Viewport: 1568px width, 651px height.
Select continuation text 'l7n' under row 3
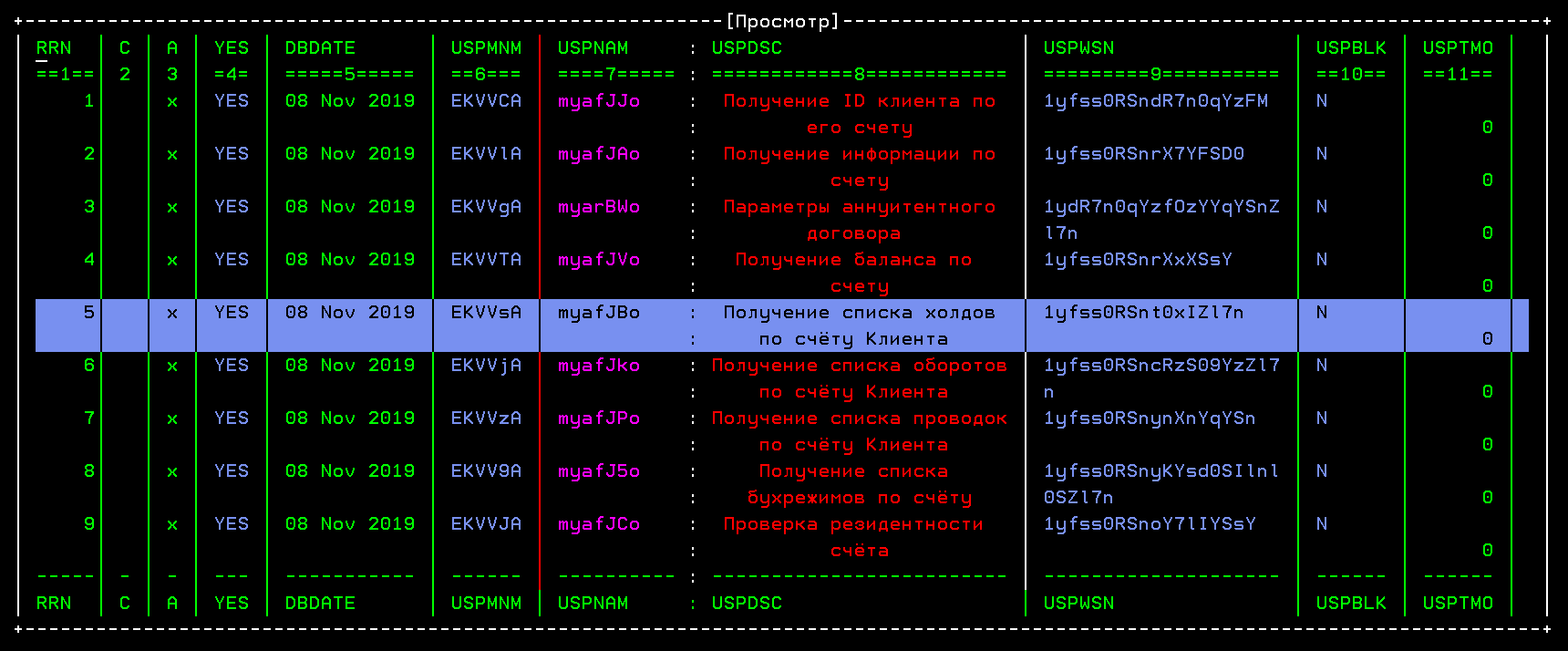(x=1061, y=233)
